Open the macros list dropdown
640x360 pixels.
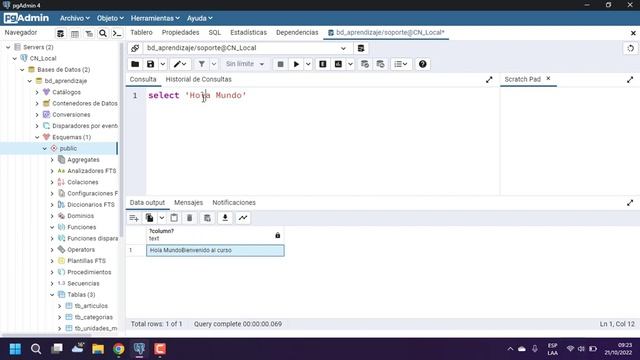coord(401,64)
